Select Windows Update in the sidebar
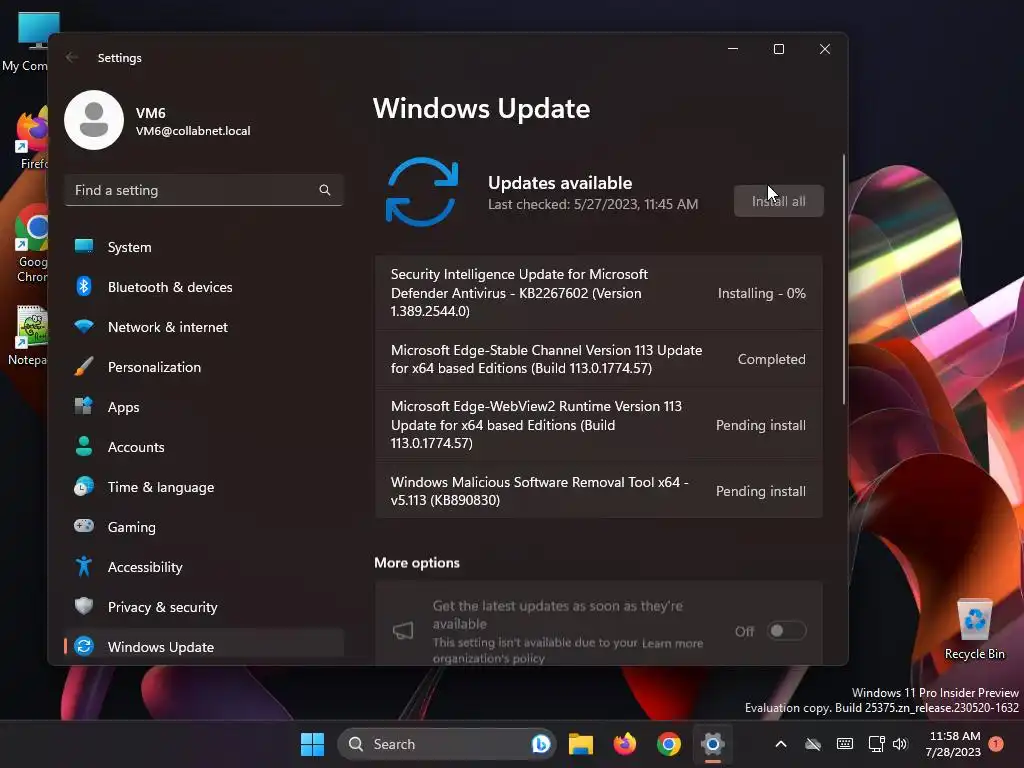 tap(204, 646)
